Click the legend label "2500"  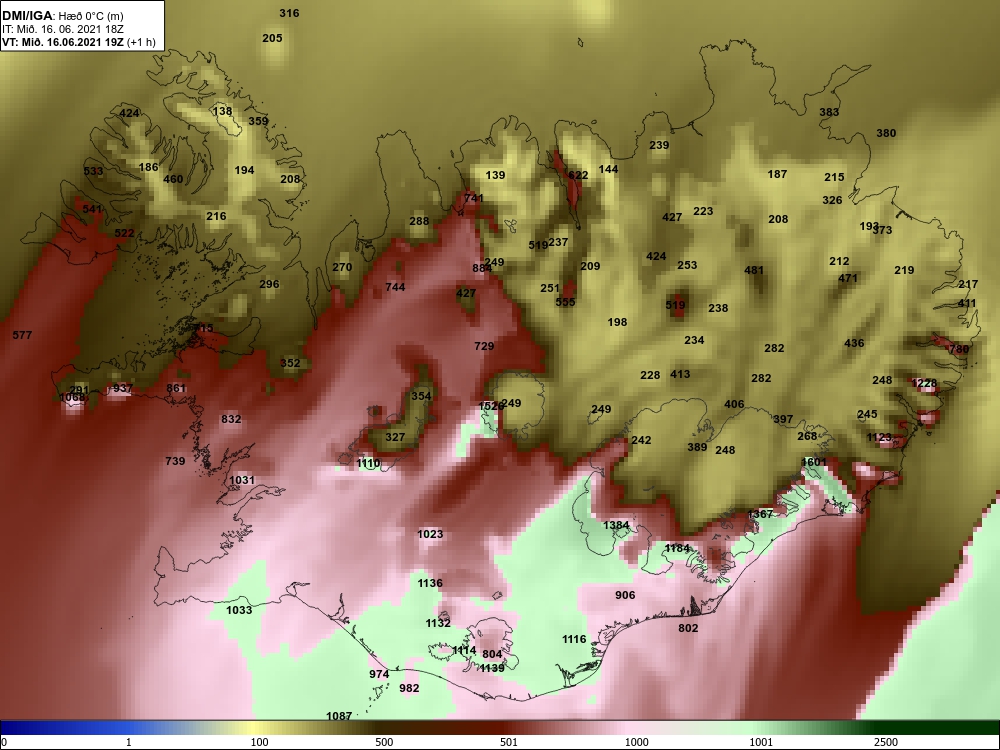(x=888, y=742)
